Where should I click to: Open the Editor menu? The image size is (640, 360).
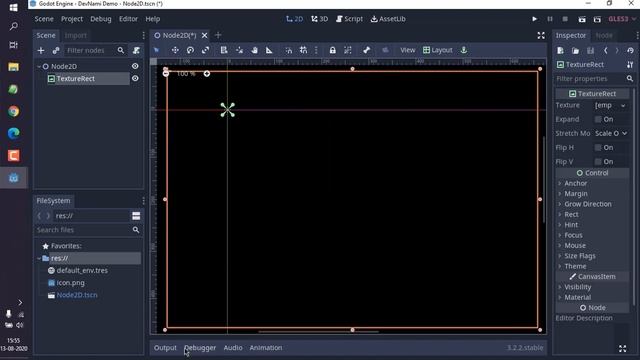coord(128,19)
